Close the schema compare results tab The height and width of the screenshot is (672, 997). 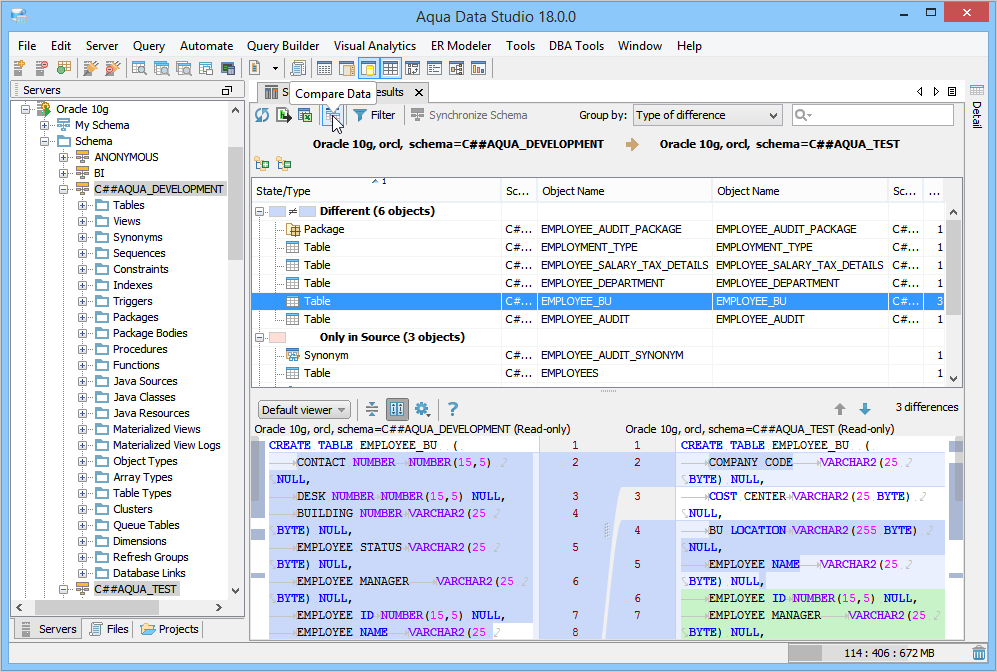click(x=419, y=93)
